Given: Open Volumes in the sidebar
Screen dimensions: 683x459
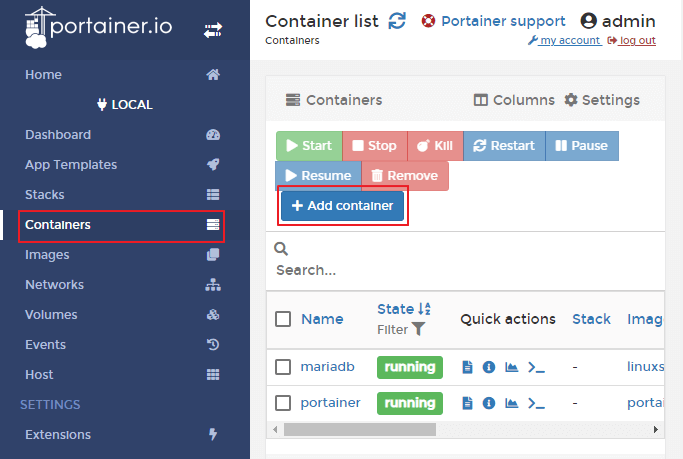Looking at the screenshot, I should 51,314.
